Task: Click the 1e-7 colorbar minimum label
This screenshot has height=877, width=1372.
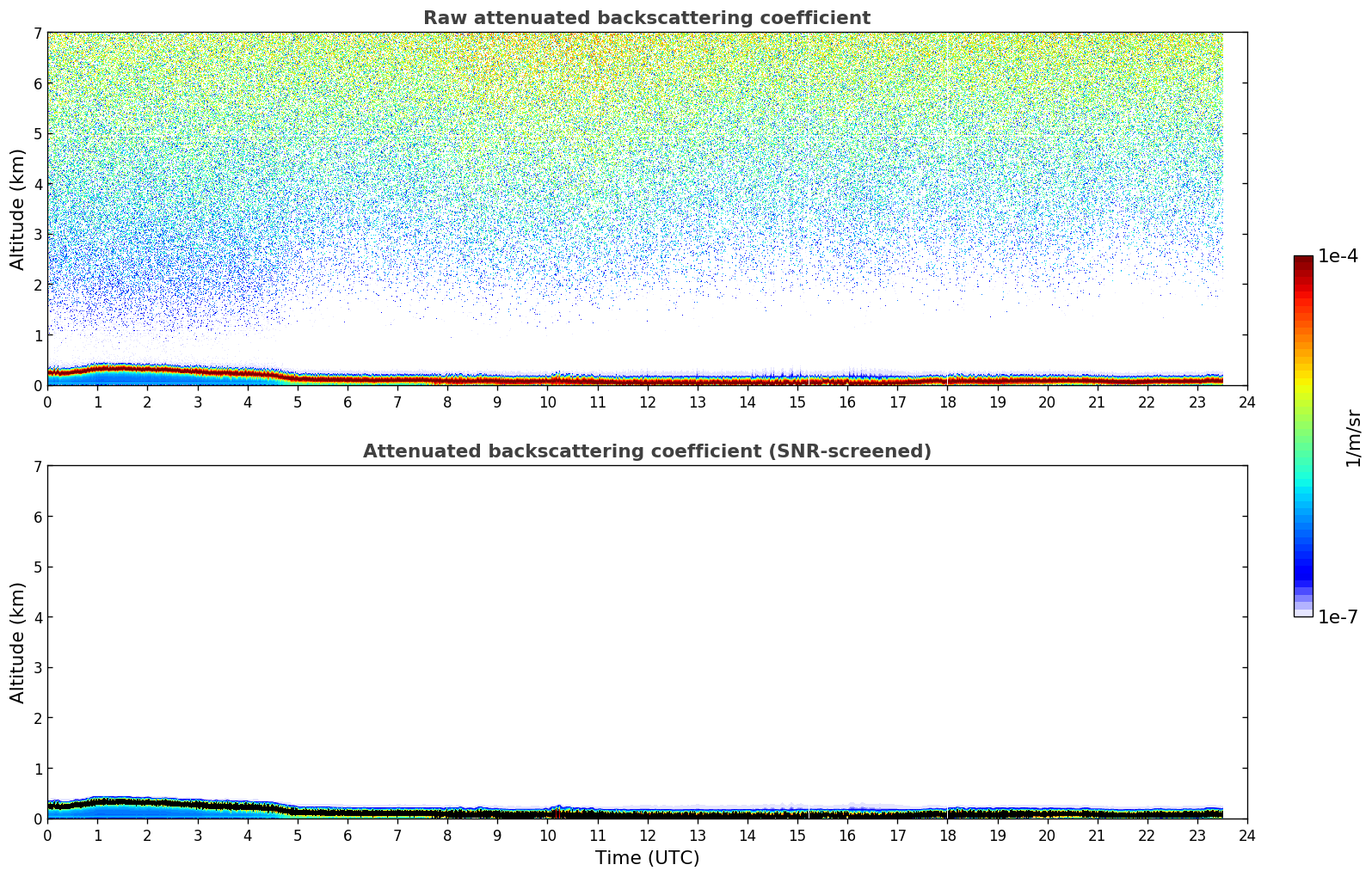Action: tap(1338, 617)
